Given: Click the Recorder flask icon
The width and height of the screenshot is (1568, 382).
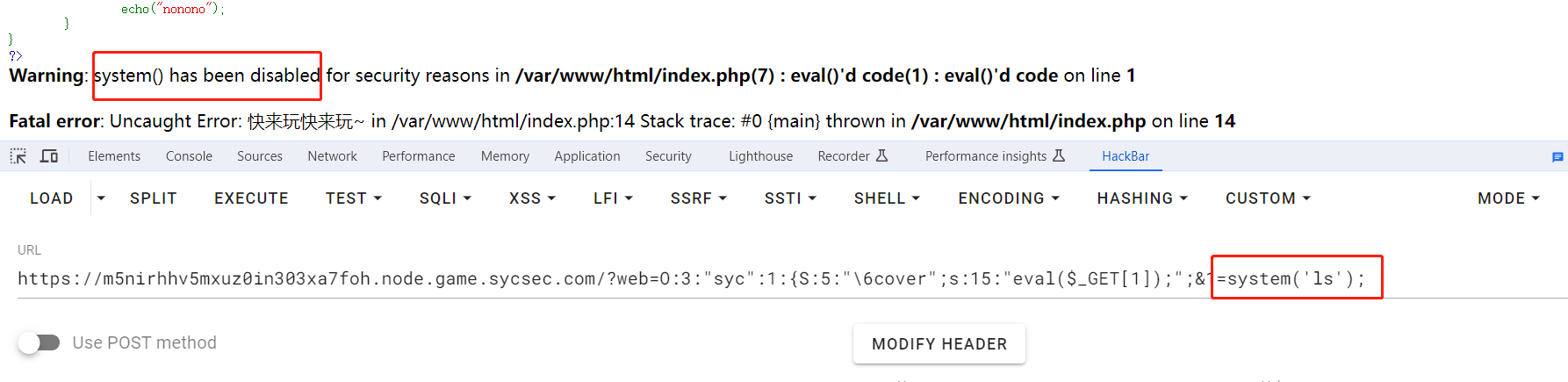Looking at the screenshot, I should pos(882,155).
